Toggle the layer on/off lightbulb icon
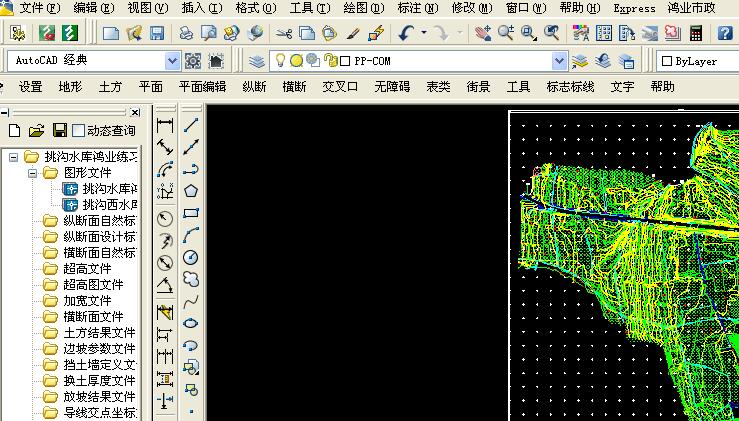 281,61
